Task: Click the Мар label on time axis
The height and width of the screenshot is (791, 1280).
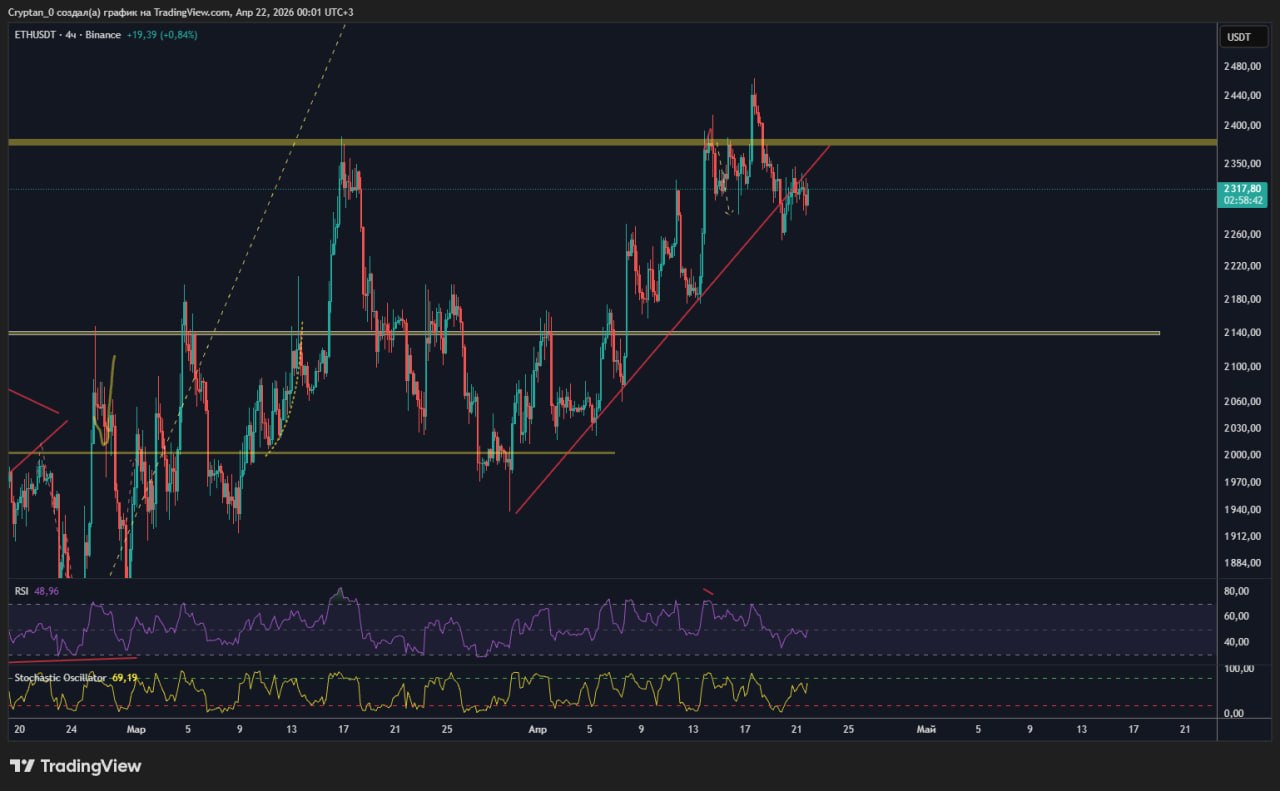Action: coord(137,729)
